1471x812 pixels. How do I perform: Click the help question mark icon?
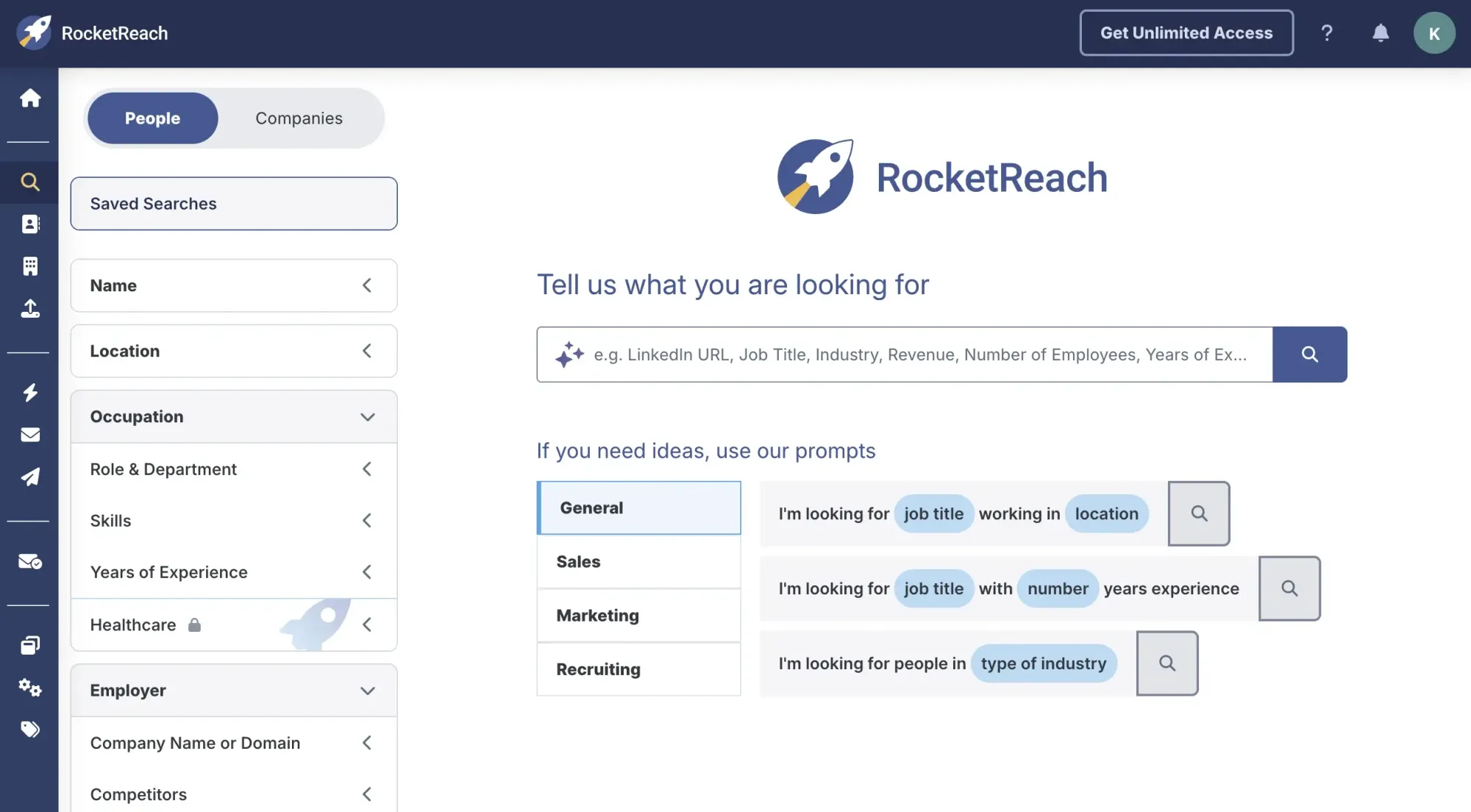coord(1327,32)
